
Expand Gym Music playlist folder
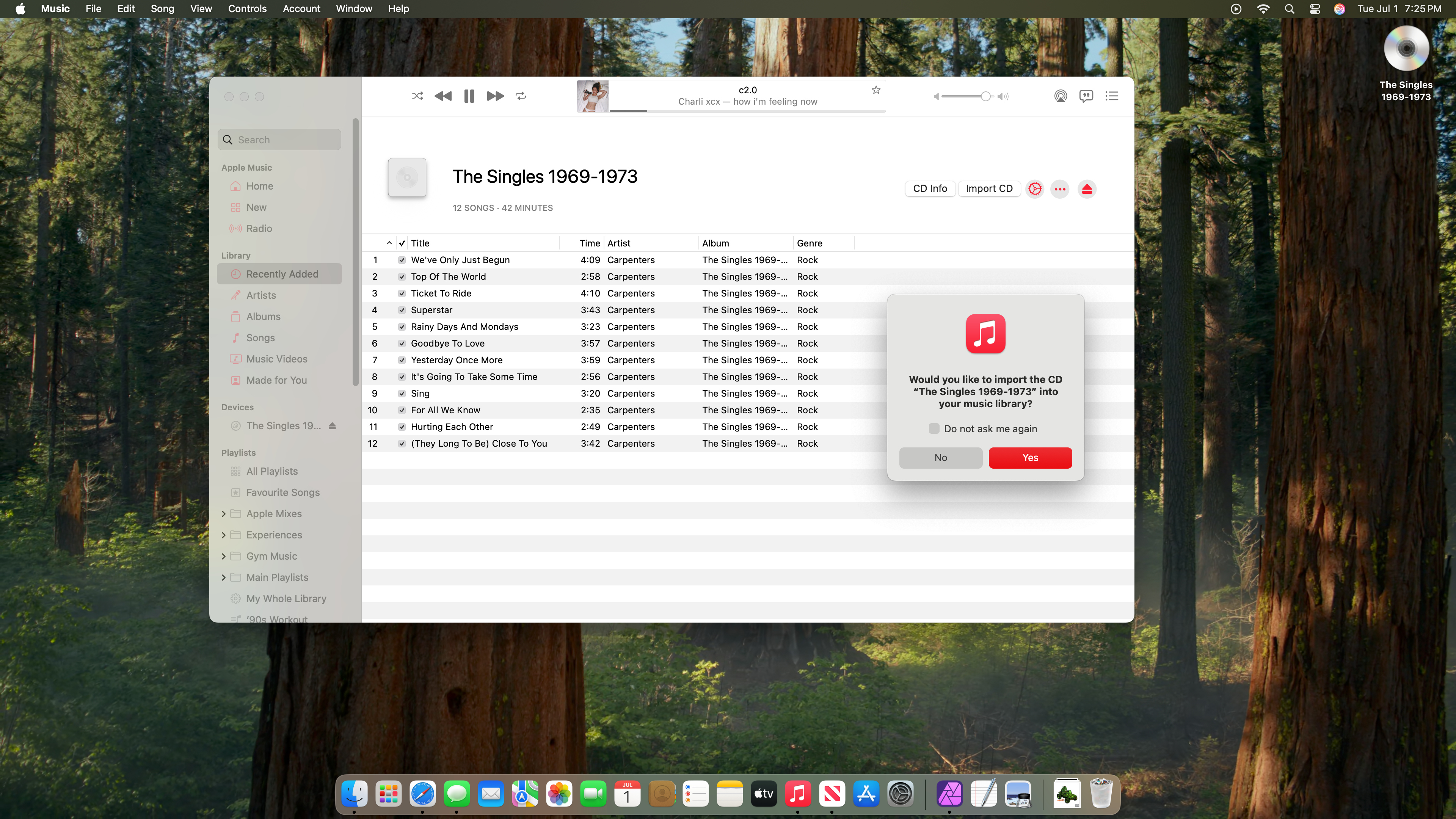(224, 556)
